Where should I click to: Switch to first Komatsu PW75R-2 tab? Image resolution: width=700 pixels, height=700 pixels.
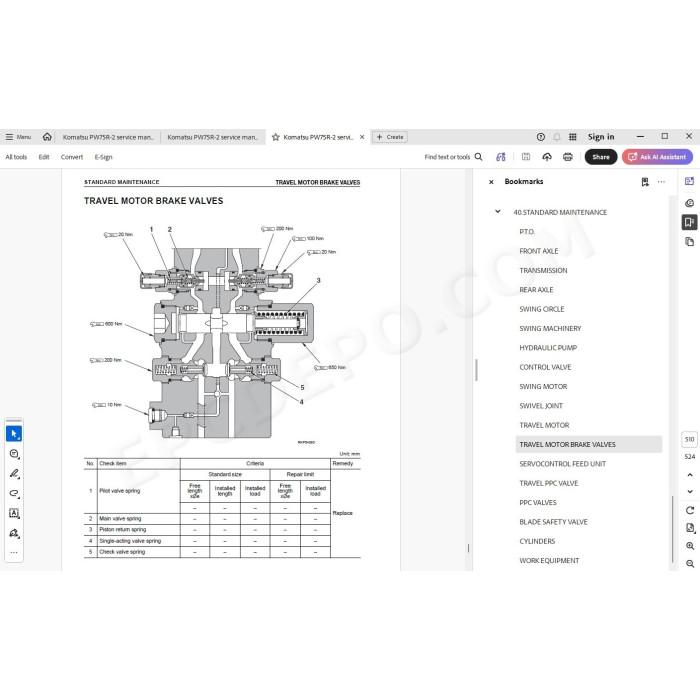click(x=108, y=137)
